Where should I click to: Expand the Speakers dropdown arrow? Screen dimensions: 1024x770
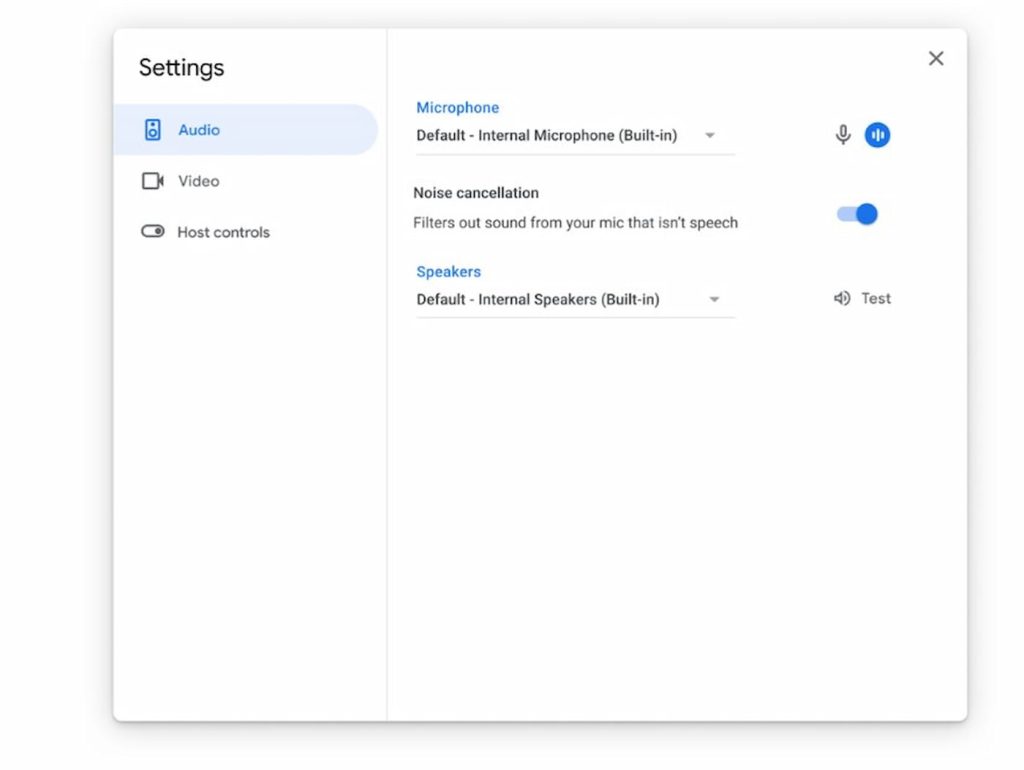tap(714, 300)
